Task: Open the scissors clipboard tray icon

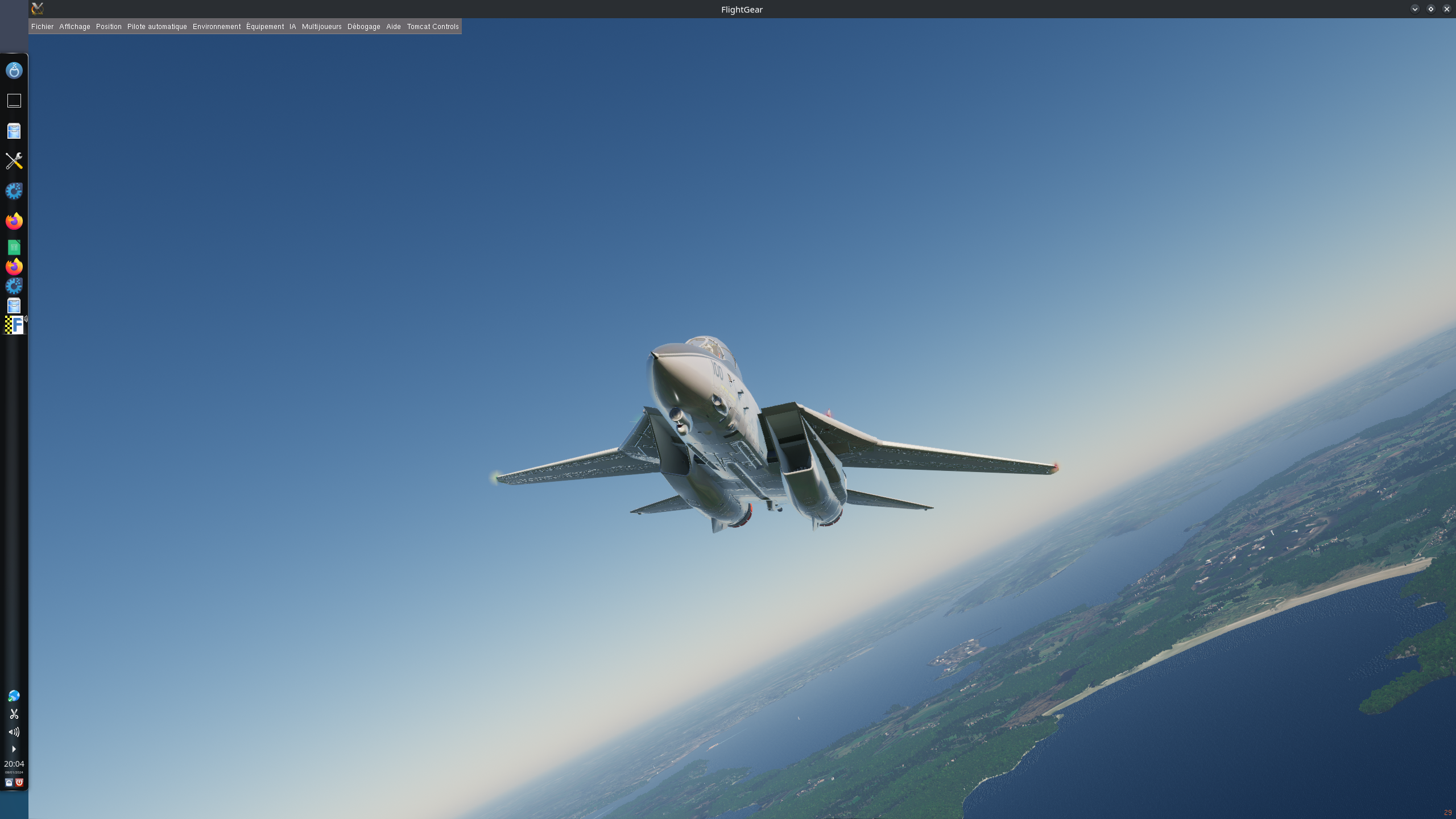Action: pyautogui.click(x=14, y=714)
